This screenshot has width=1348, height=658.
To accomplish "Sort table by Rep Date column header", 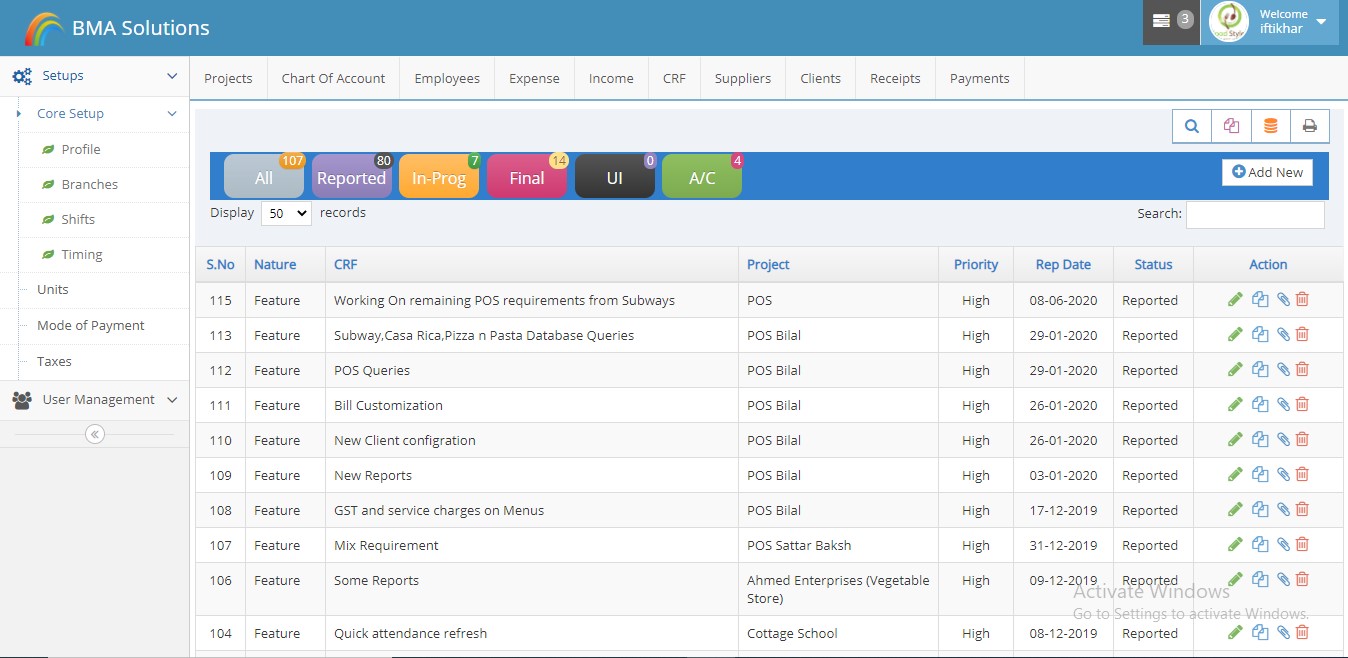I will 1062,265.
